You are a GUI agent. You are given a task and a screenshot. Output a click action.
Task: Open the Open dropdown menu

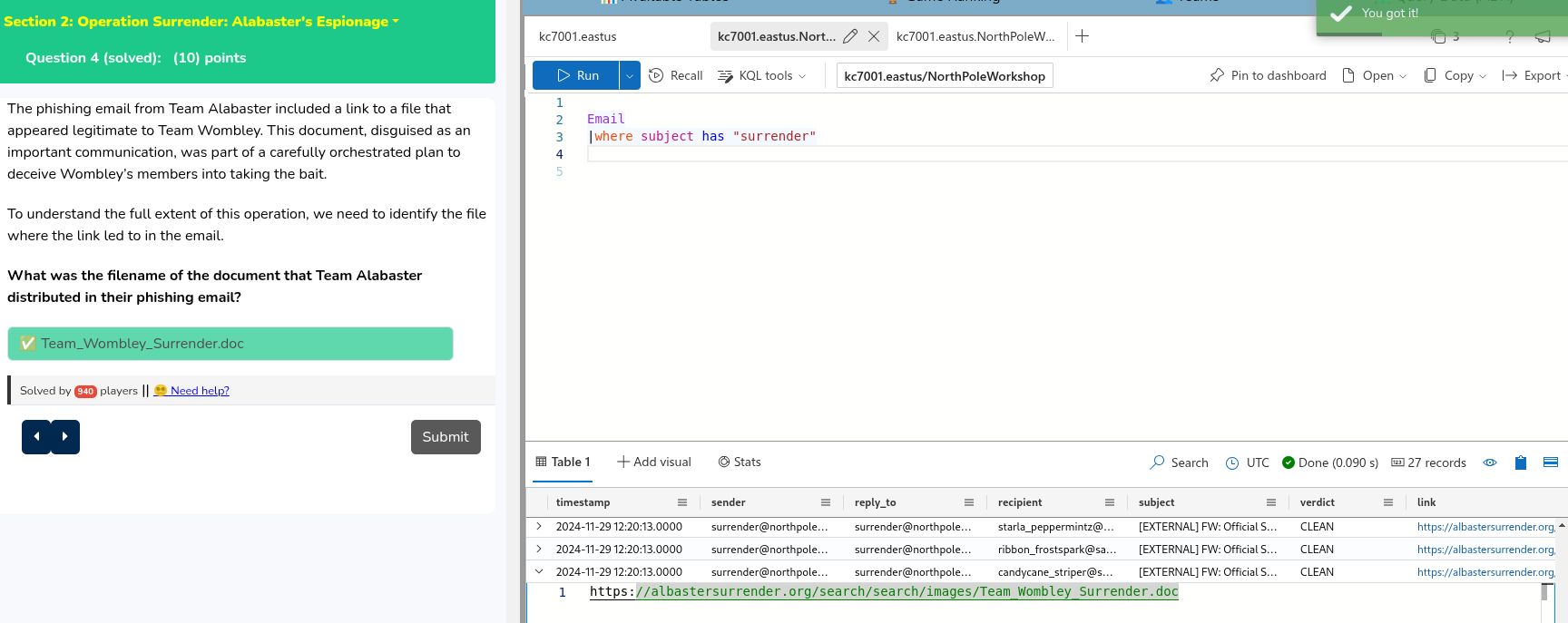[1374, 75]
